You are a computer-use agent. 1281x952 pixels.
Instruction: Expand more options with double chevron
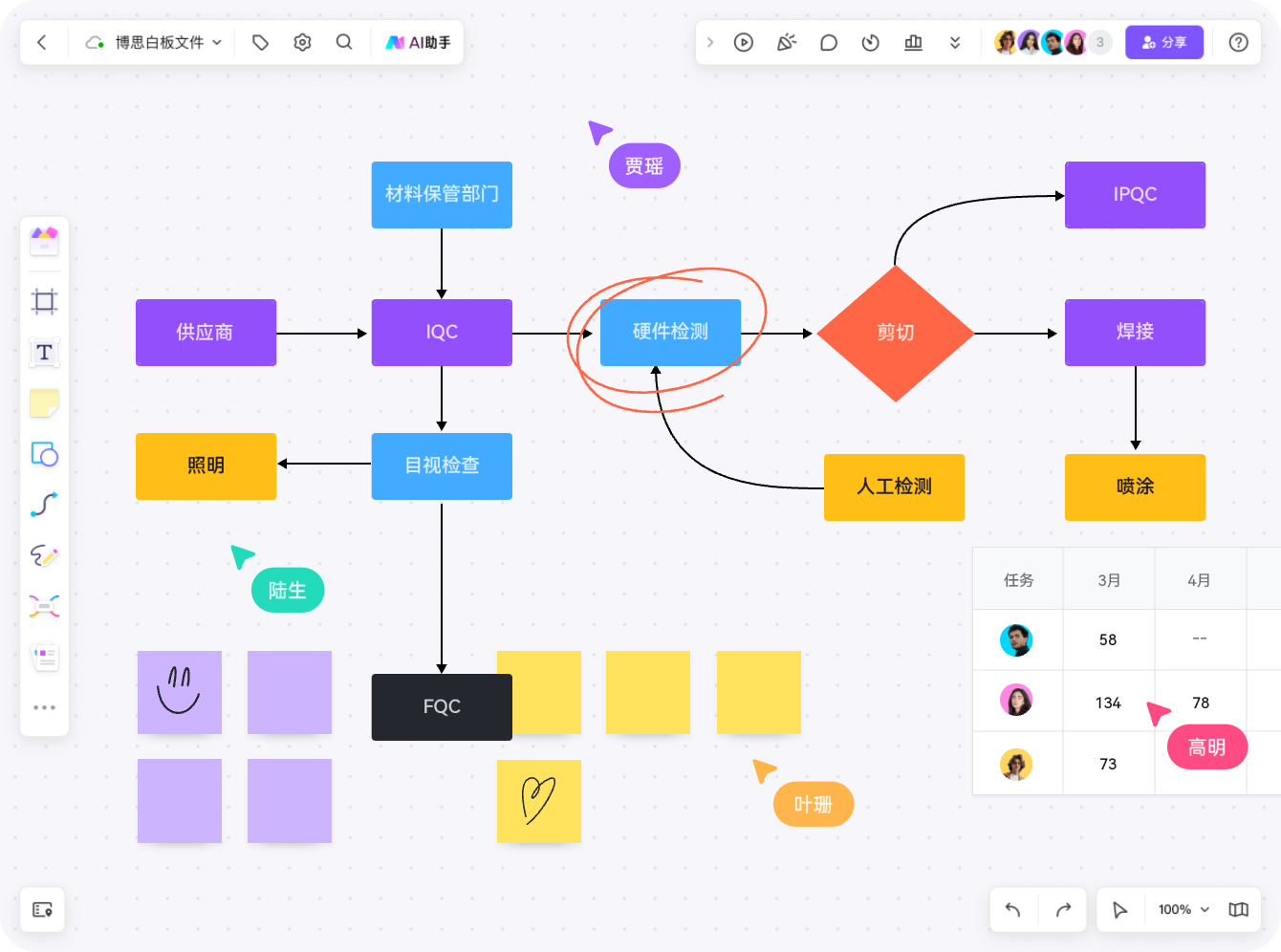955,42
